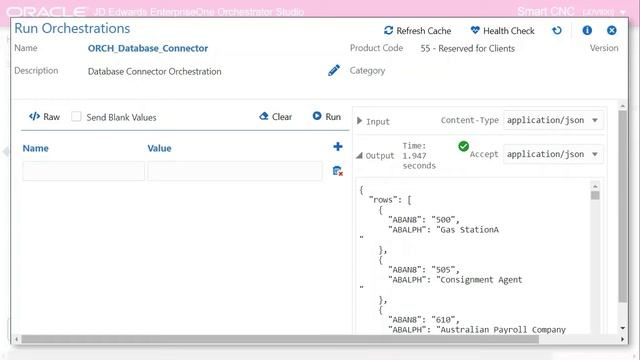Click the ABAN8 "610" value in output
640x360 pixels.
click(x=445, y=320)
